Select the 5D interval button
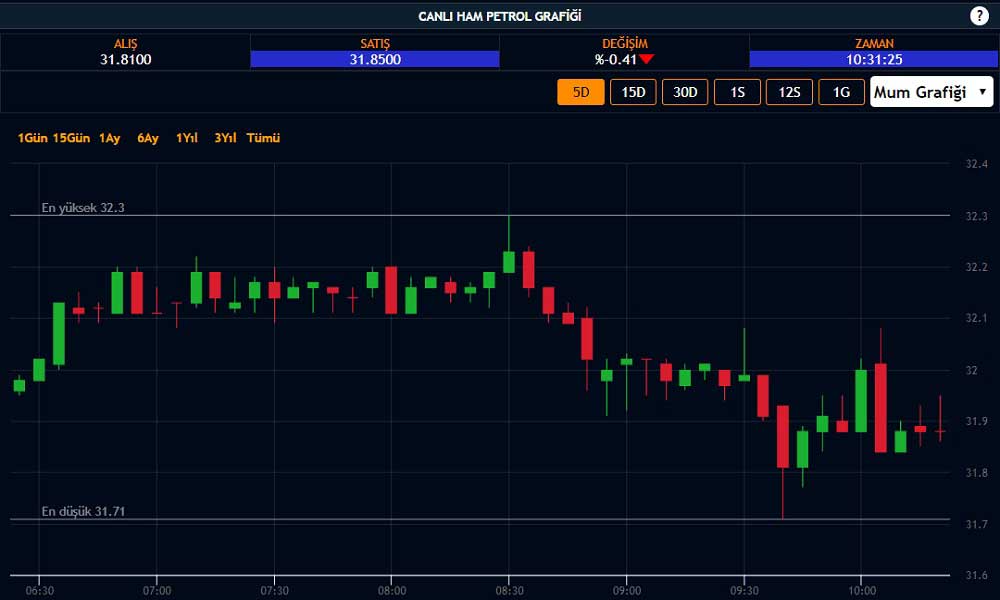This screenshot has height=600, width=1000. coord(581,92)
